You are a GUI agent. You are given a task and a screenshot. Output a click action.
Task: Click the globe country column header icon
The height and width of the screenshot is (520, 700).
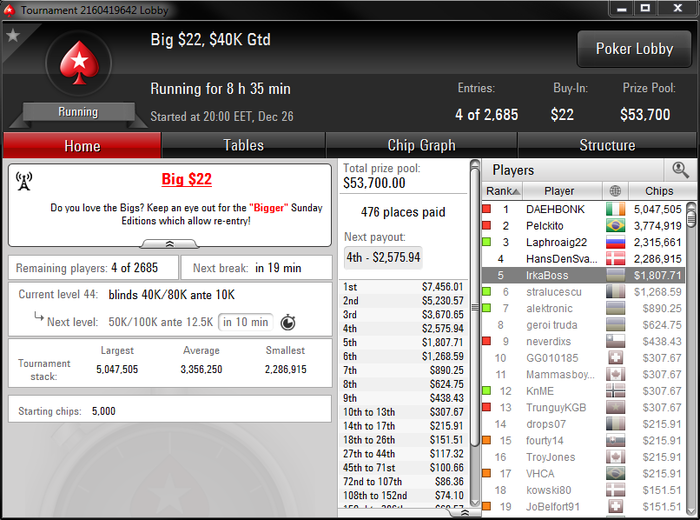615,191
